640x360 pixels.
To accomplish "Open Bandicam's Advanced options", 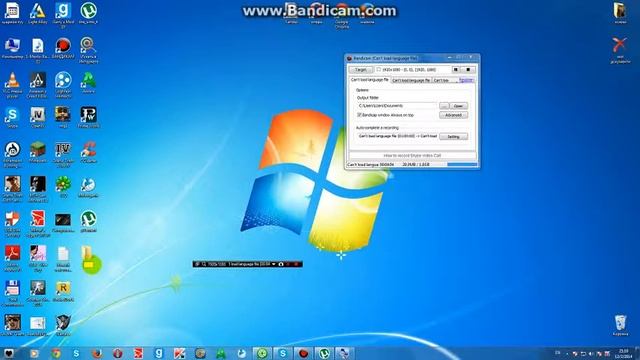I will click(453, 115).
